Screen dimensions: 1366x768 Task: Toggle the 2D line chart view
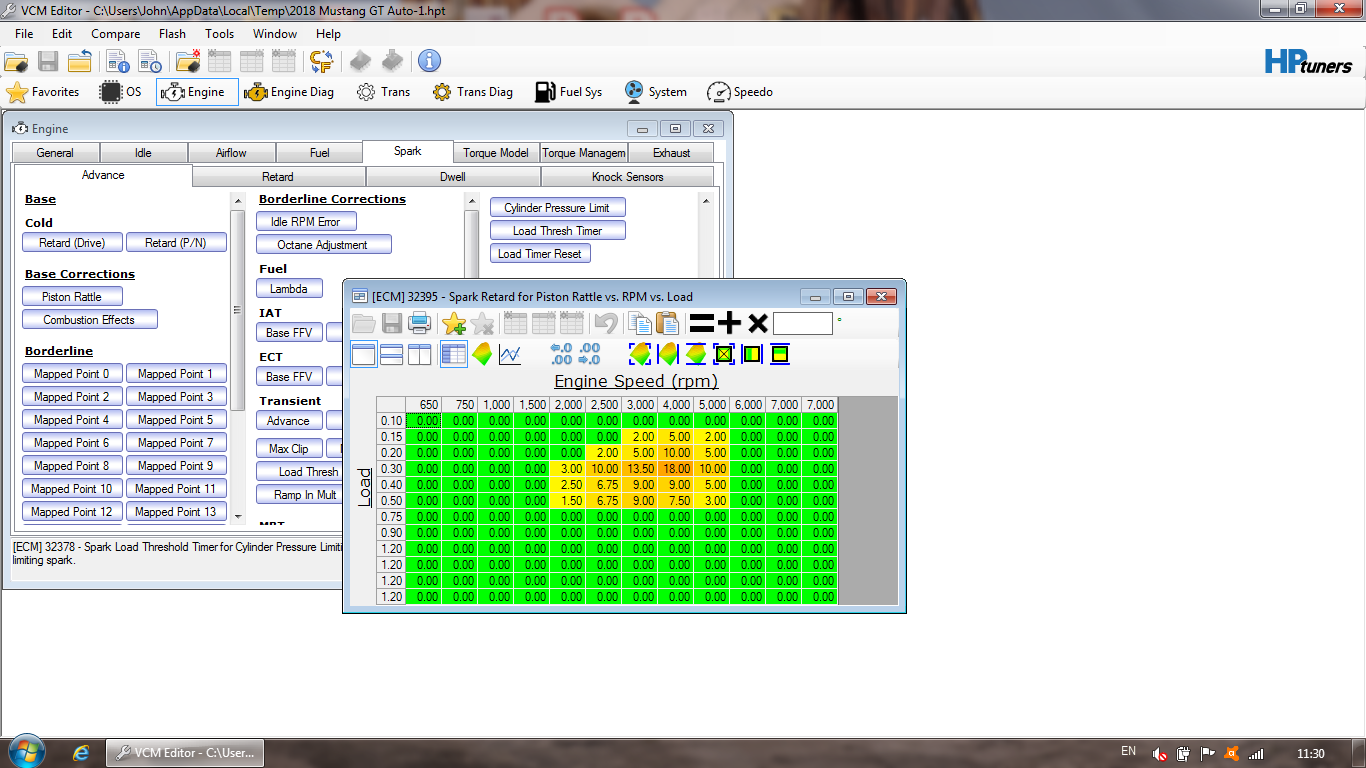(x=510, y=354)
